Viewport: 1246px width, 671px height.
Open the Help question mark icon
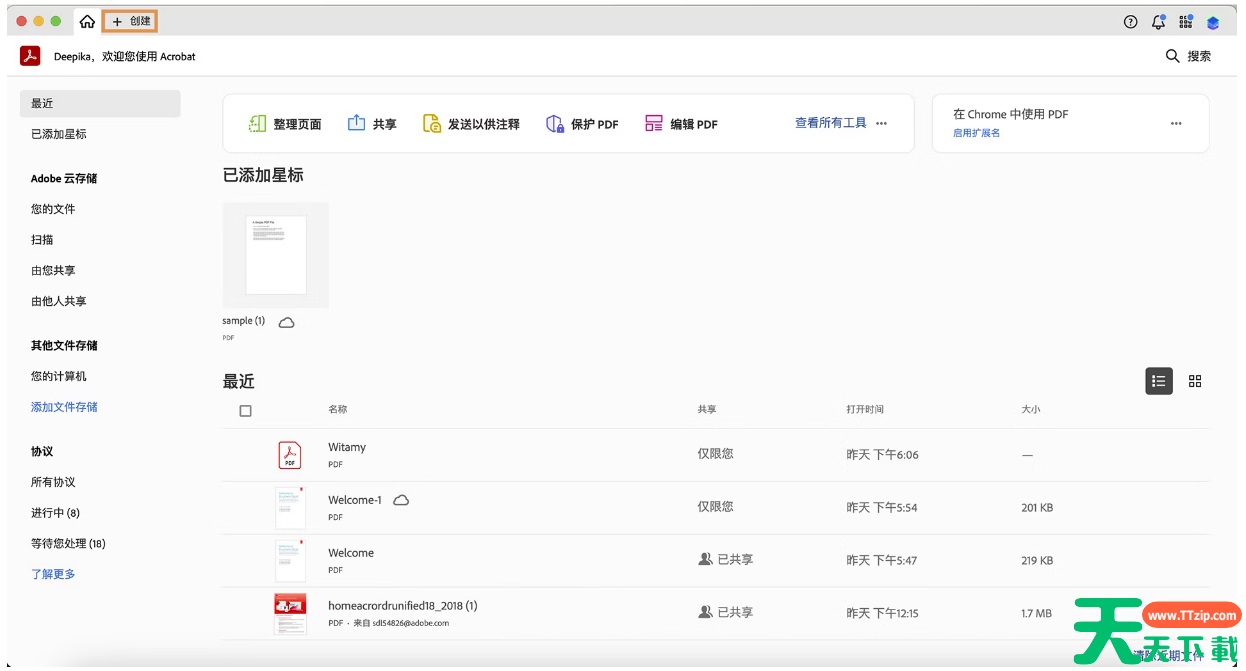coord(1131,22)
